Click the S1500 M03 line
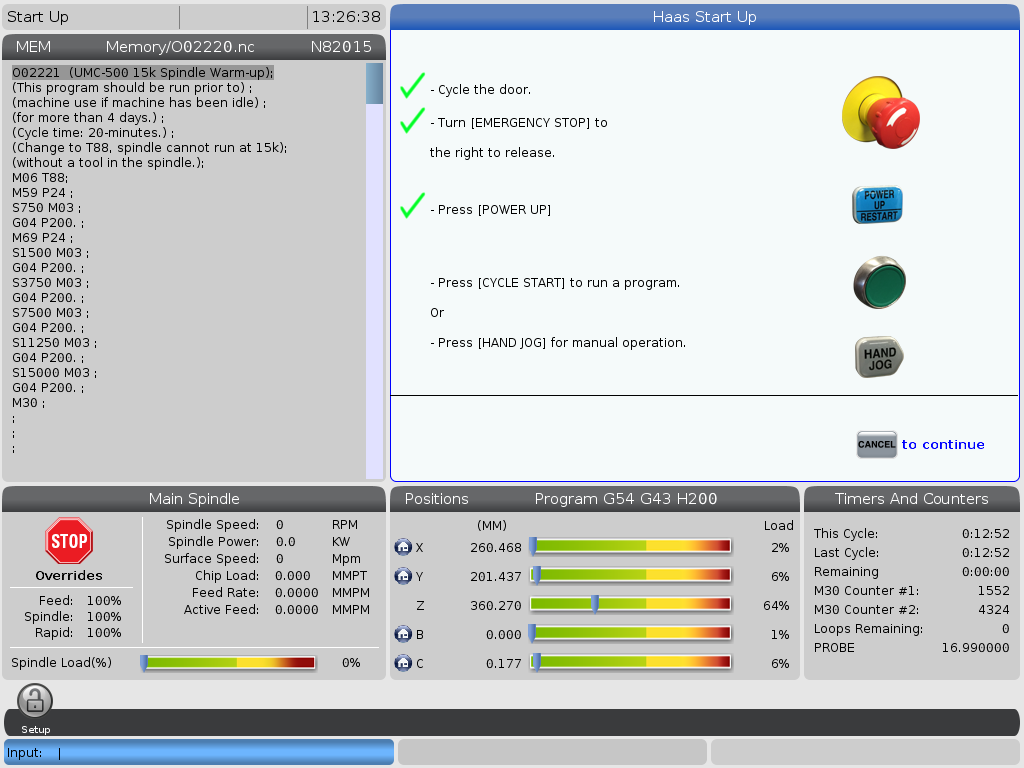The width and height of the screenshot is (1024, 768). tap(50, 253)
